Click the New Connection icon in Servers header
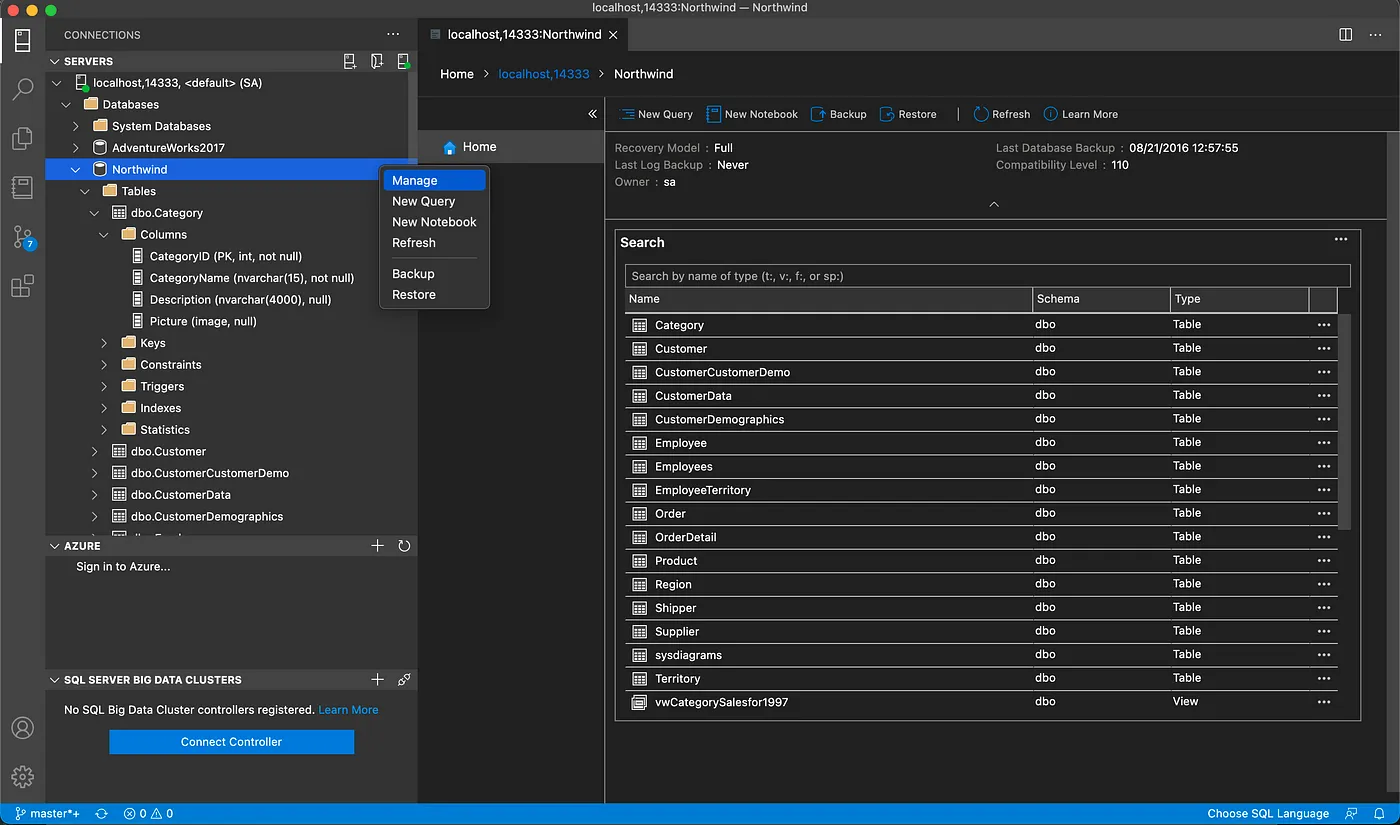 [x=350, y=61]
